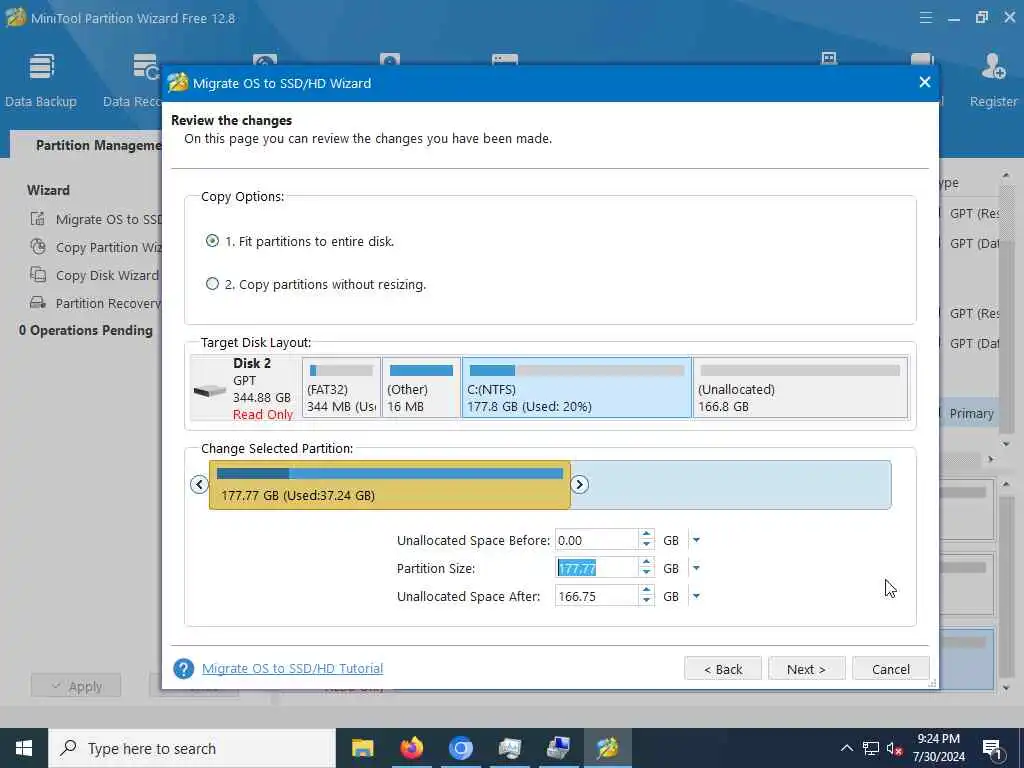This screenshot has width=1024, height=768.
Task: Click Apply button in main window
Action: [76, 686]
